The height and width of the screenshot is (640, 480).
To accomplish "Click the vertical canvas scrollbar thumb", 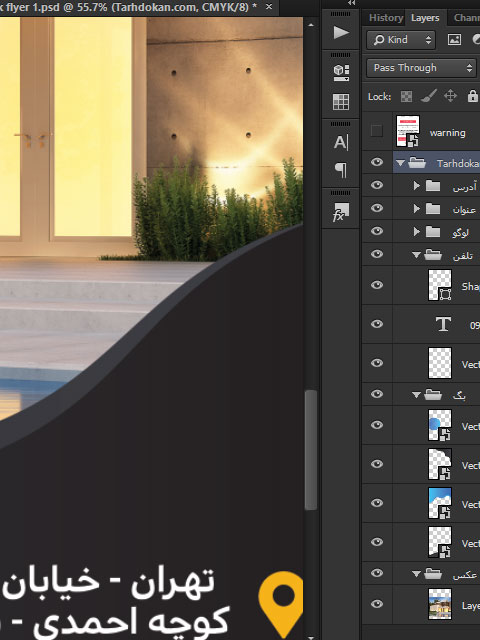I will coord(311,450).
